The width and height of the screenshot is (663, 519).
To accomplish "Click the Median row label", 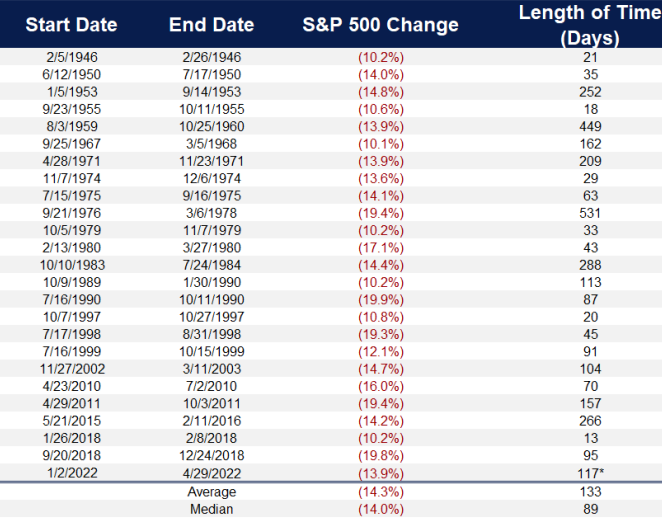I will 211,509.
